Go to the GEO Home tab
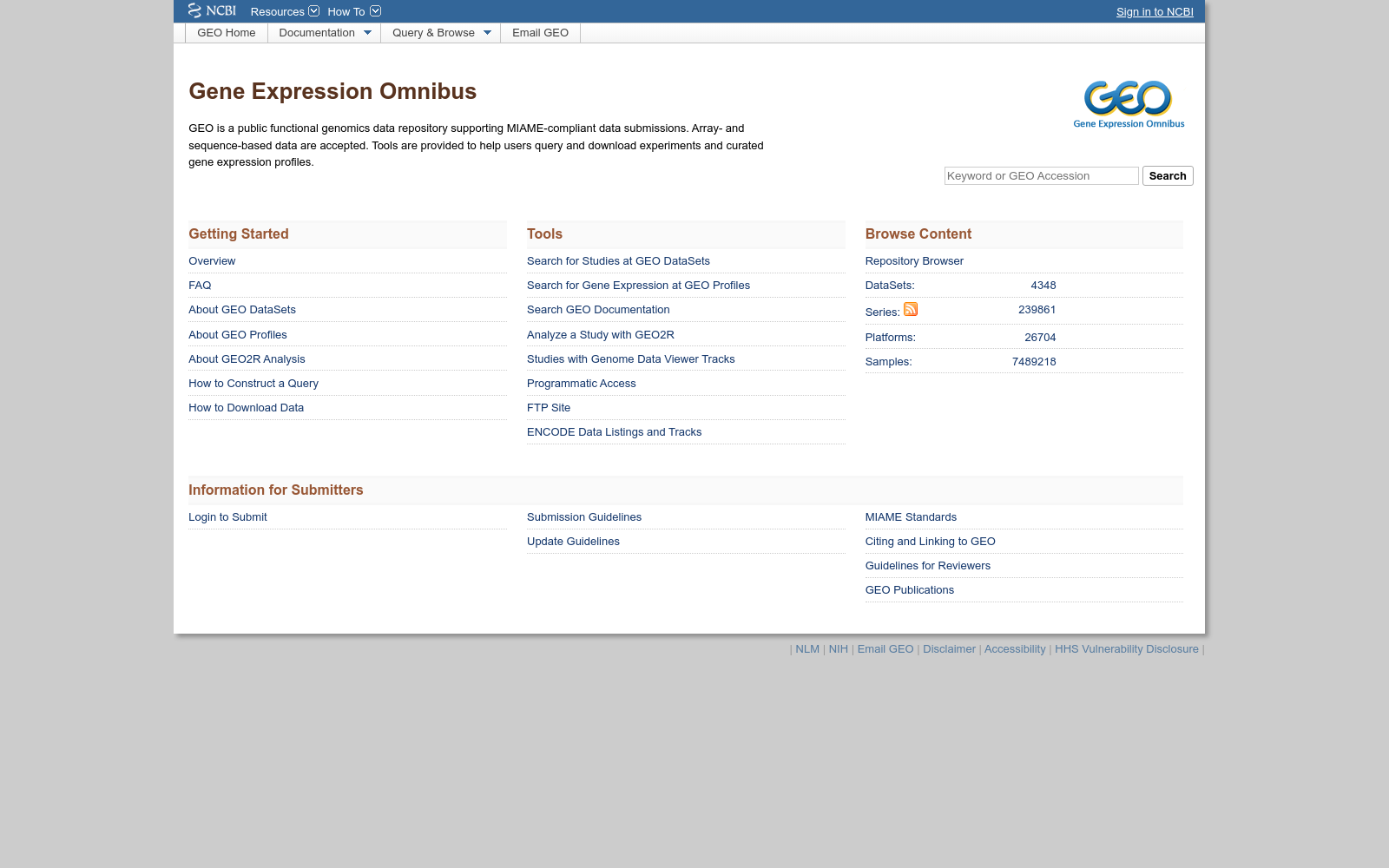 click(x=227, y=33)
